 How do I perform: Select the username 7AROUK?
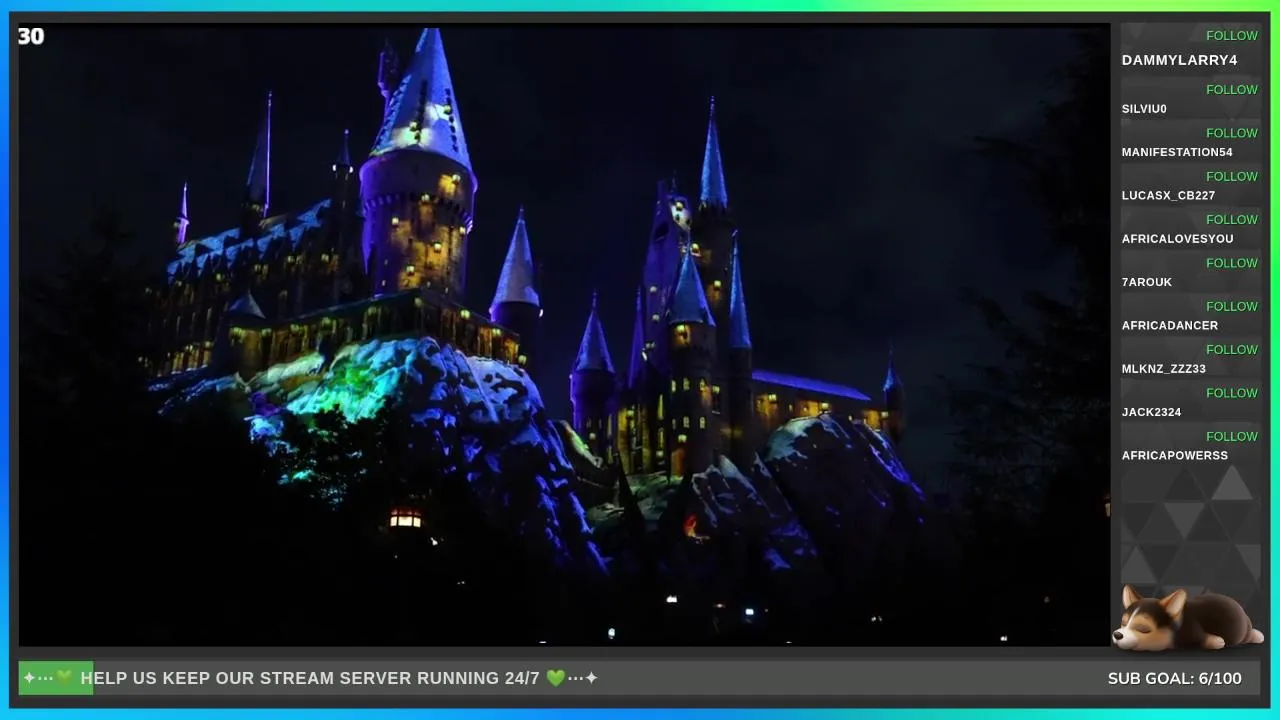point(1147,282)
